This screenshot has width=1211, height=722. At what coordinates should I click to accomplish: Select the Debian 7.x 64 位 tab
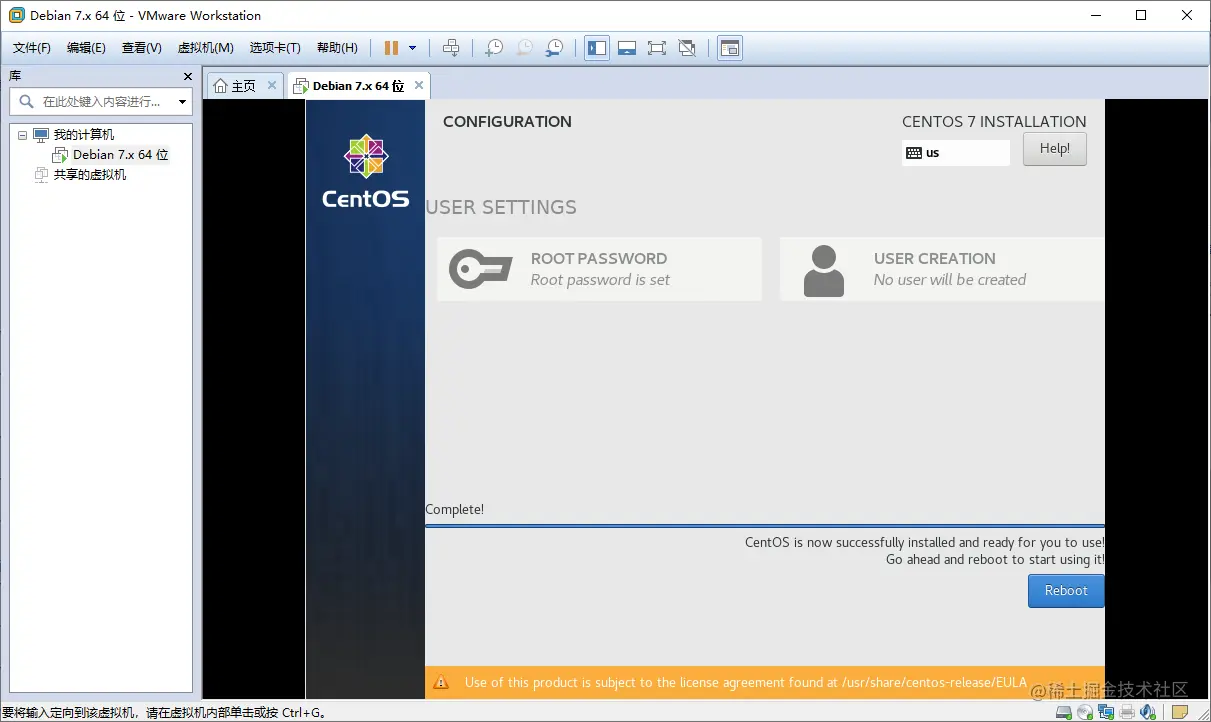pyautogui.click(x=358, y=86)
